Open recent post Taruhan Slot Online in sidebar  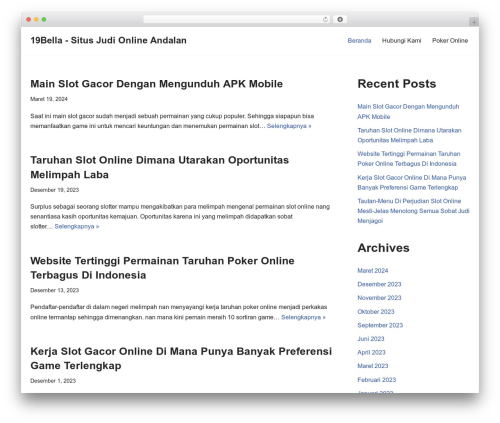coord(409,135)
